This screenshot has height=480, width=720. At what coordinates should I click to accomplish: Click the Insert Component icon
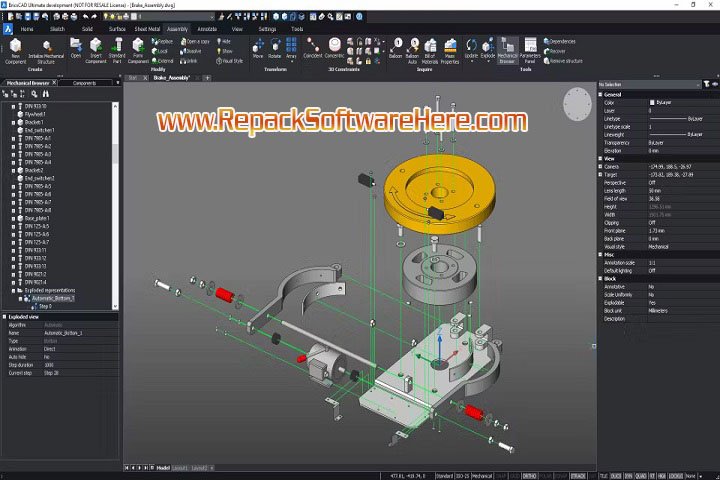[96, 51]
